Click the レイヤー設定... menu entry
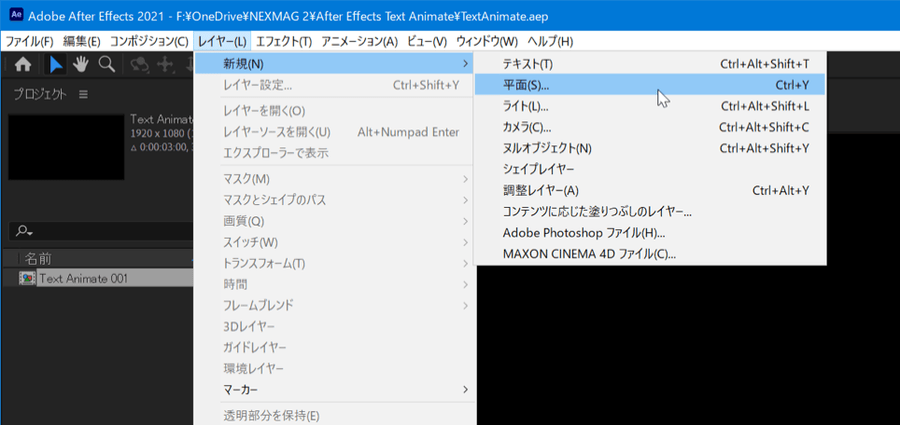900x425 pixels. pyautogui.click(x=334, y=85)
